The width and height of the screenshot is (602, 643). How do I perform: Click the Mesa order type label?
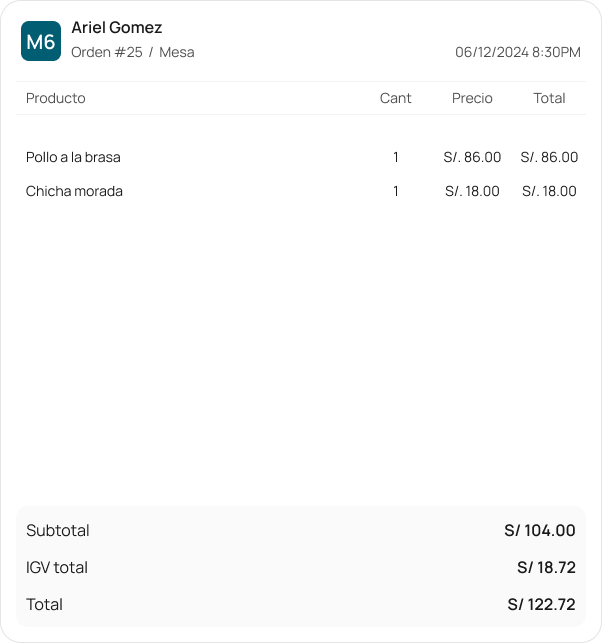pyautogui.click(x=177, y=52)
